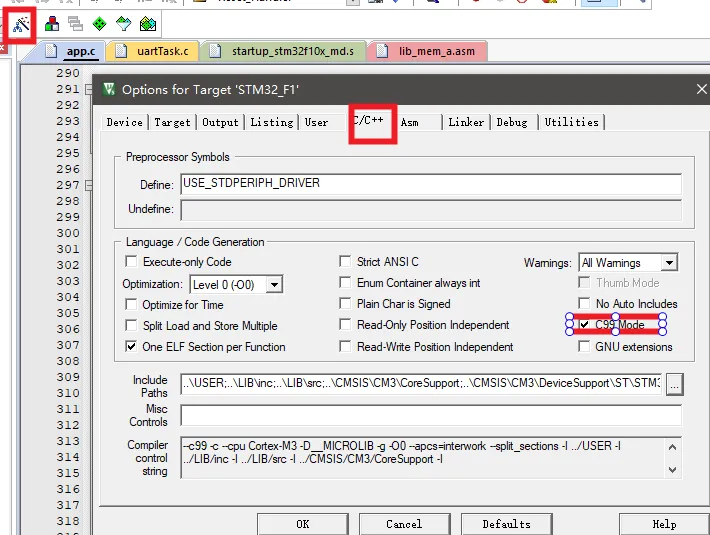Launch the Pack Installer icon
The height and width of the screenshot is (535, 710).
point(148,24)
